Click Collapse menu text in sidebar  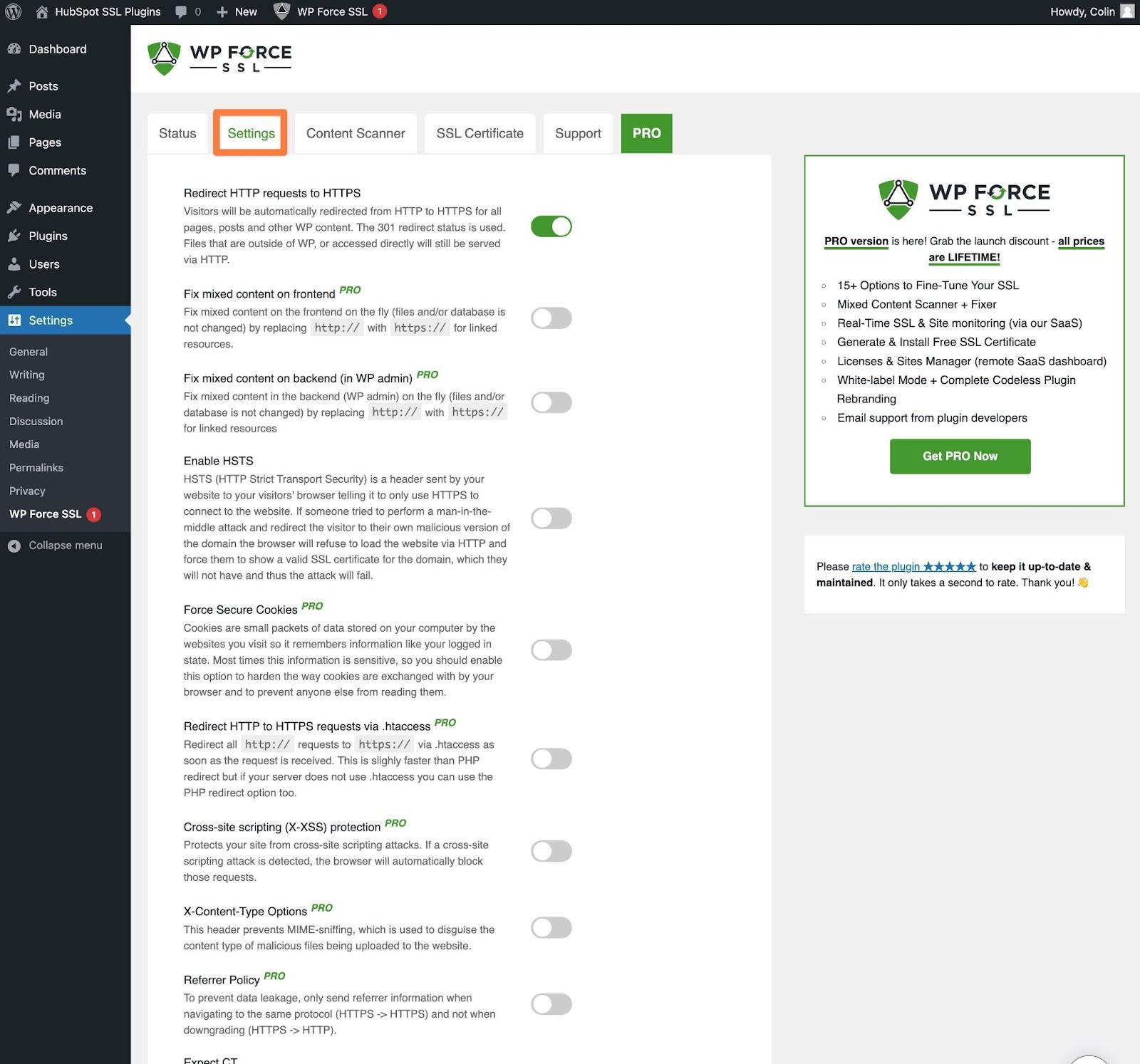point(66,546)
